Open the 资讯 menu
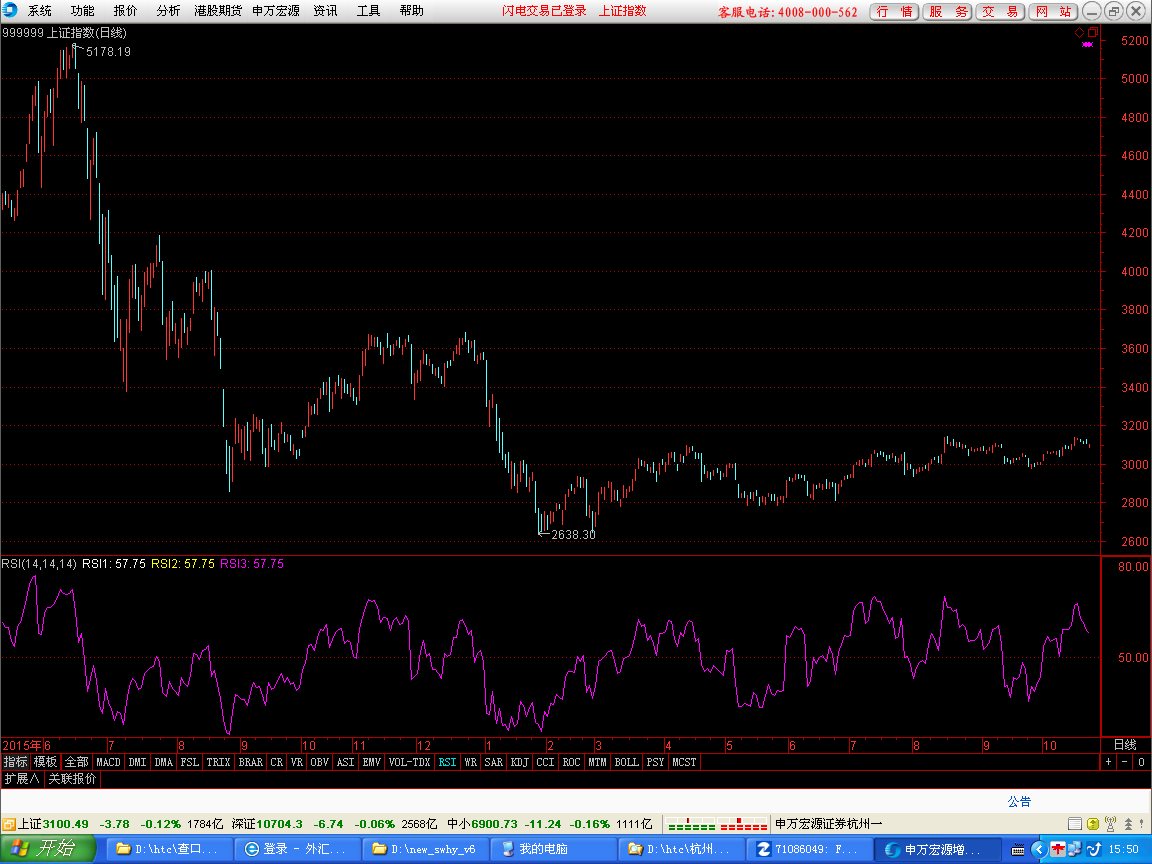 click(x=325, y=11)
